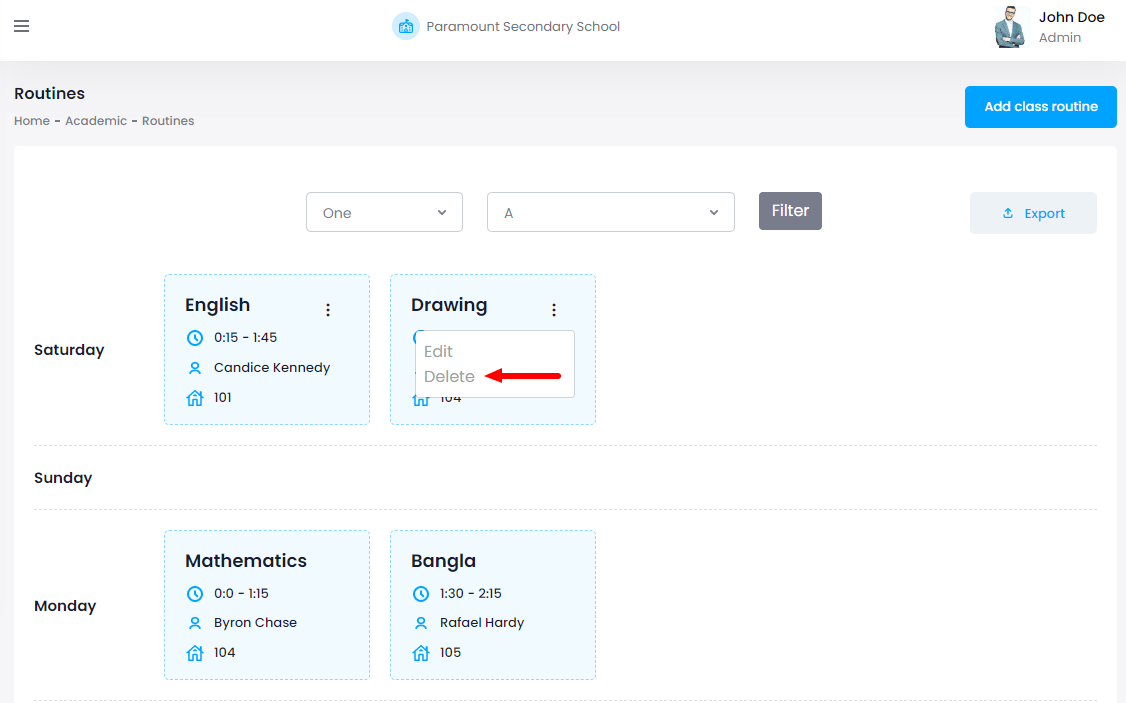Screen dimensions: 1126x703
Task: Open the hamburger sidebar menu
Action: (21, 26)
